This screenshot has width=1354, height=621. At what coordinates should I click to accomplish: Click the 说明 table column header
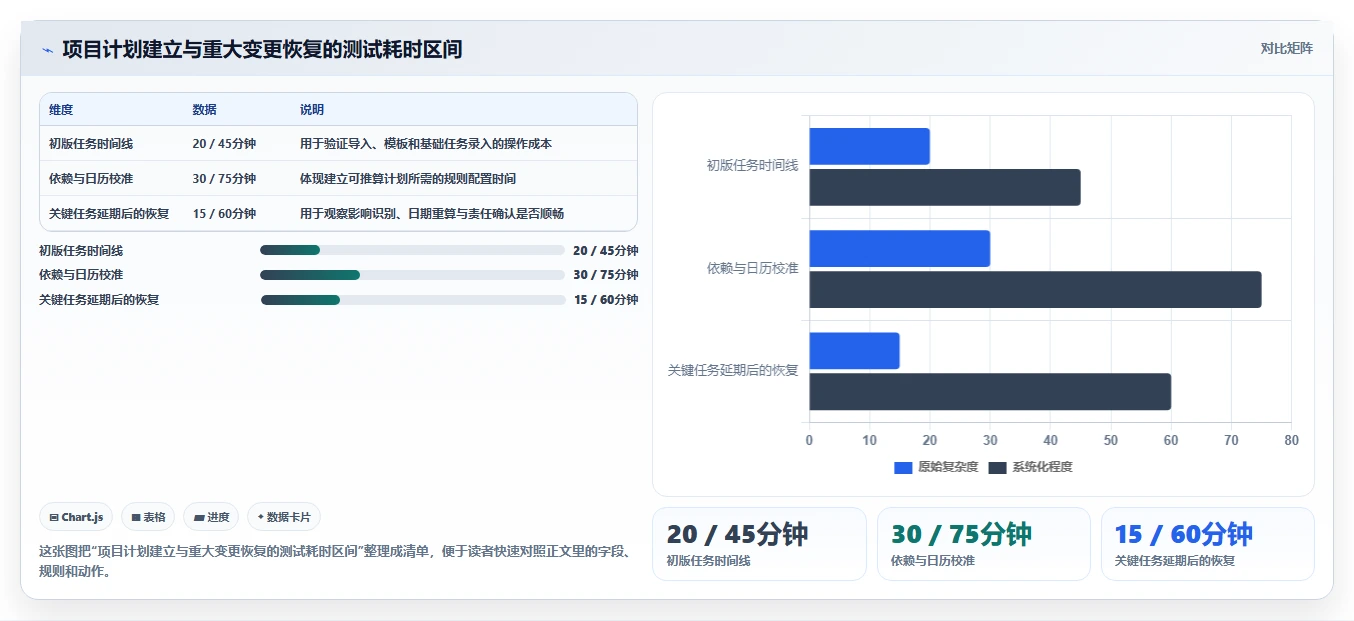click(312, 110)
